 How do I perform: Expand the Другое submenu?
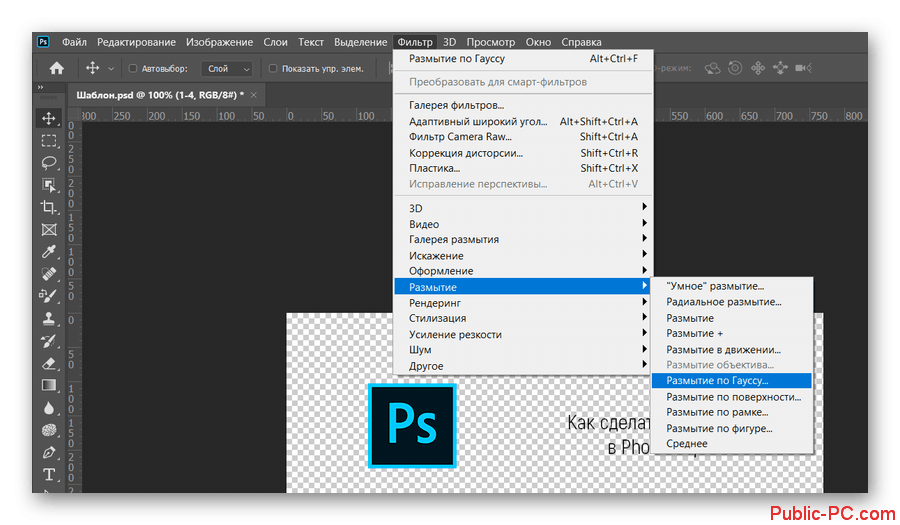(523, 365)
